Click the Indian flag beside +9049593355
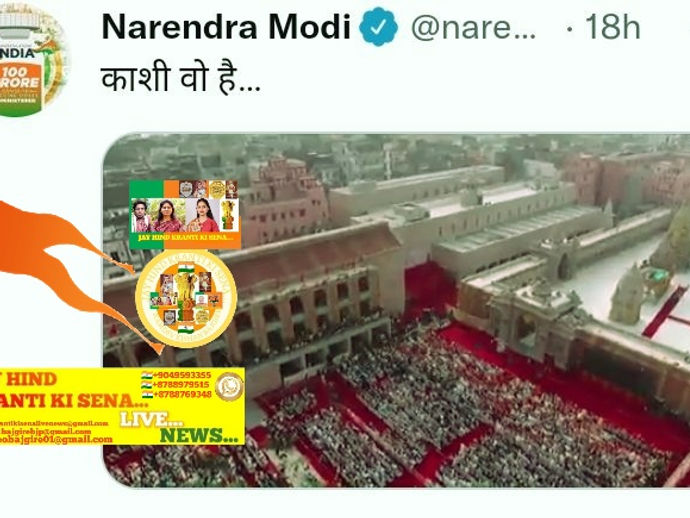 point(147,375)
